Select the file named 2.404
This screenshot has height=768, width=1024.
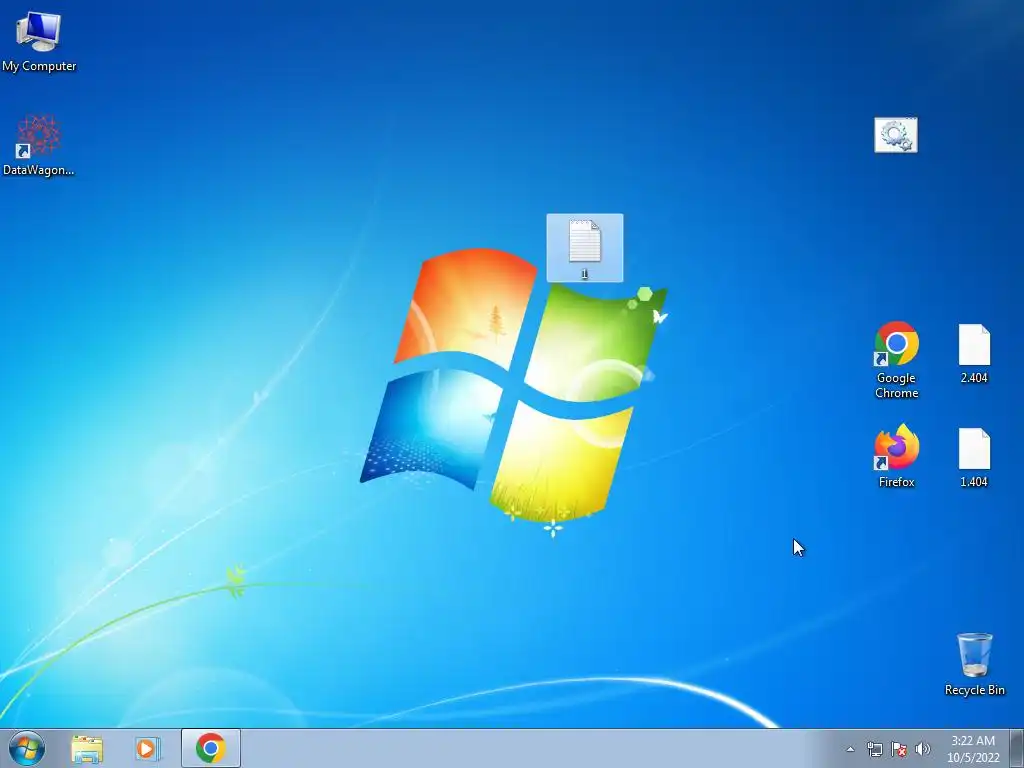pyautogui.click(x=974, y=354)
